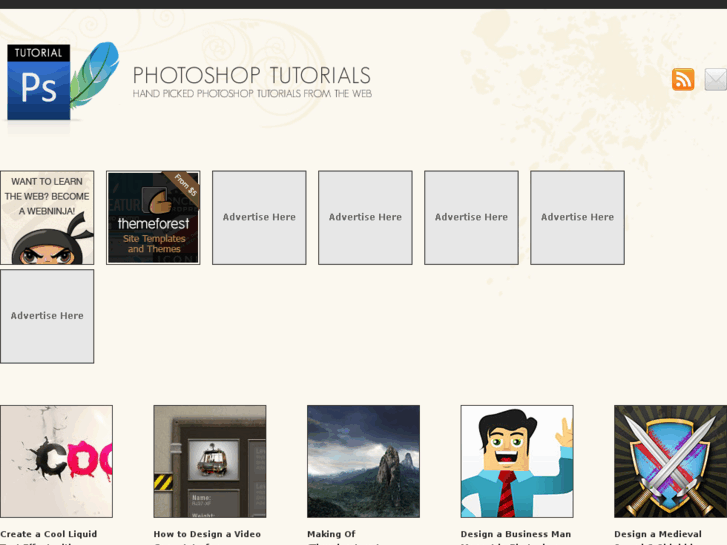Open the mountain landscape Making Of thumbnail
This screenshot has width=727, height=545.
click(363, 461)
